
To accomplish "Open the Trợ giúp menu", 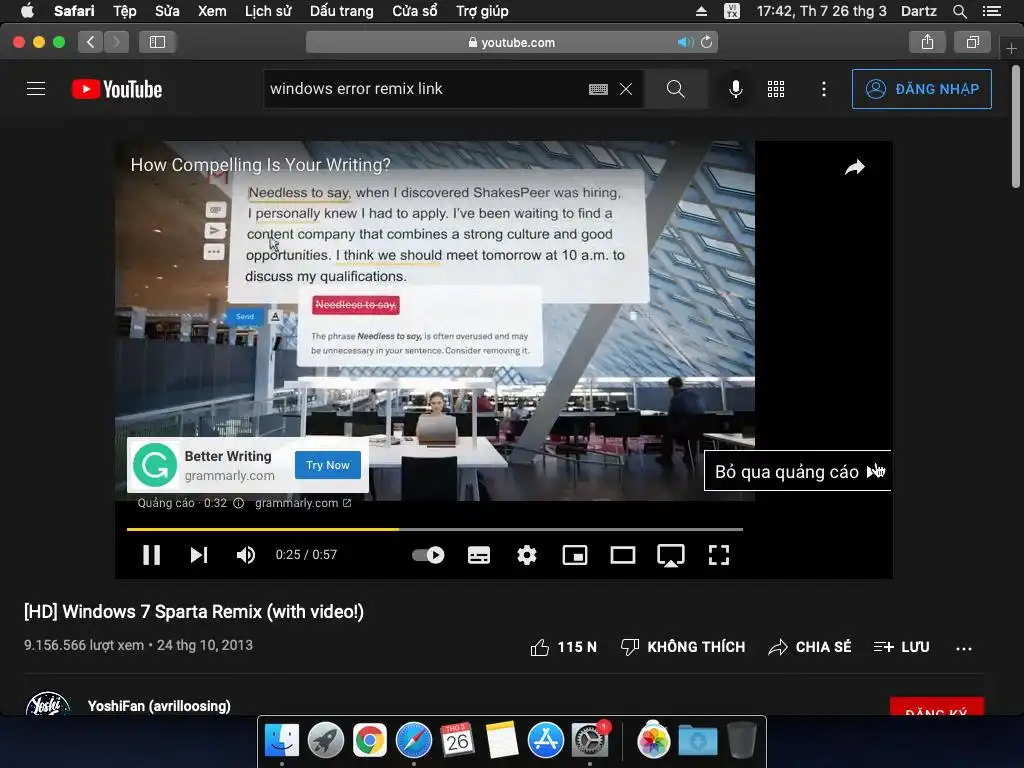I will (x=482, y=11).
